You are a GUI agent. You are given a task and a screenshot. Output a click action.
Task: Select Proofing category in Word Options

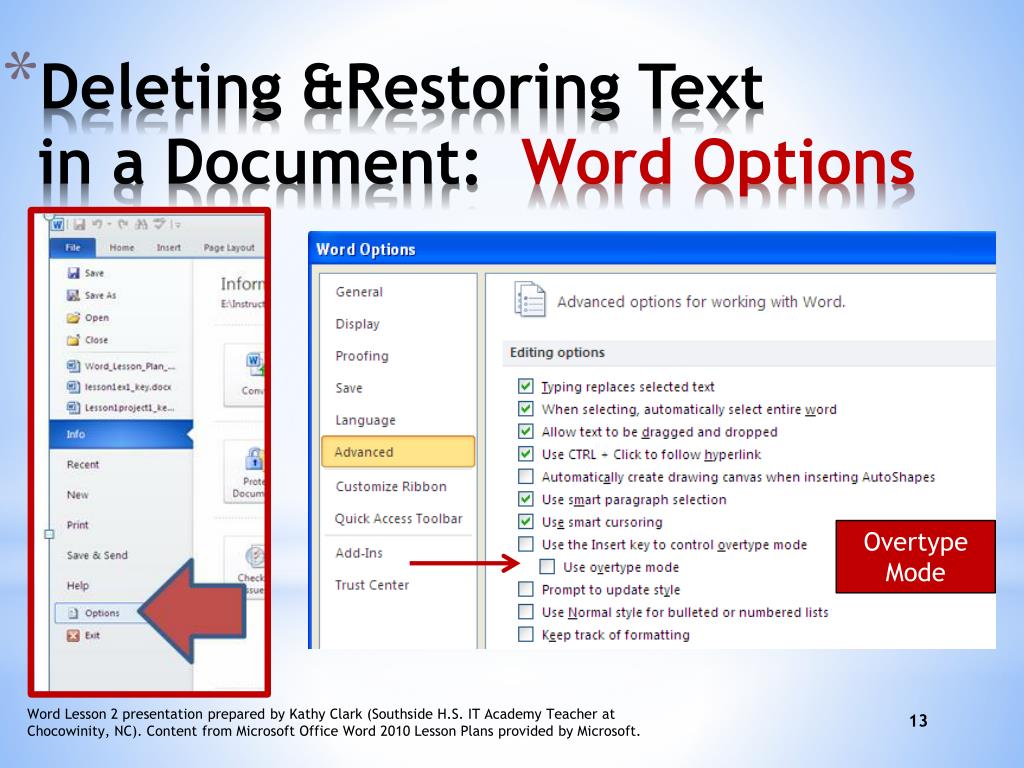pos(362,356)
